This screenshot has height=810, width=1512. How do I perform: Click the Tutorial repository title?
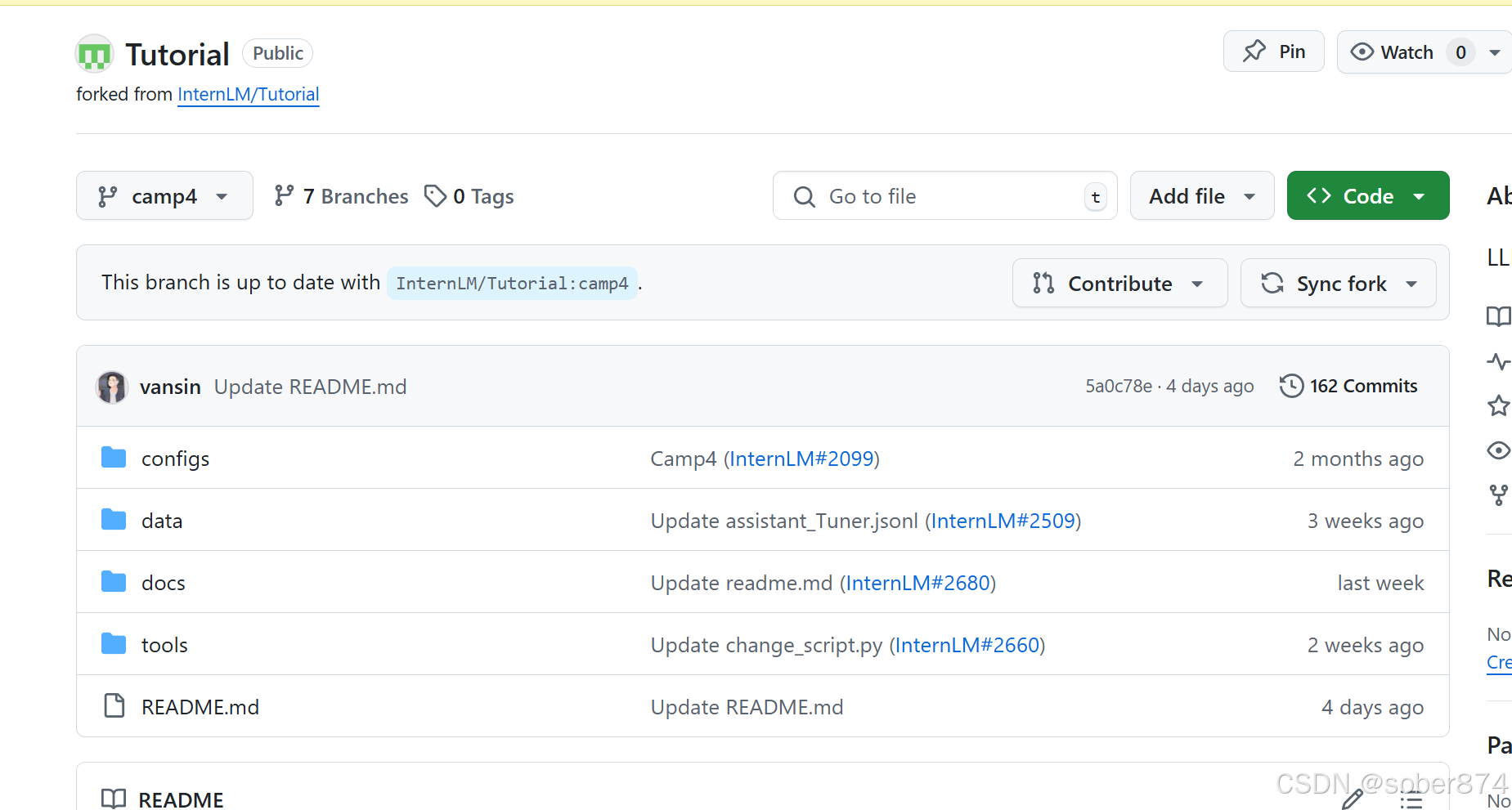pos(177,55)
